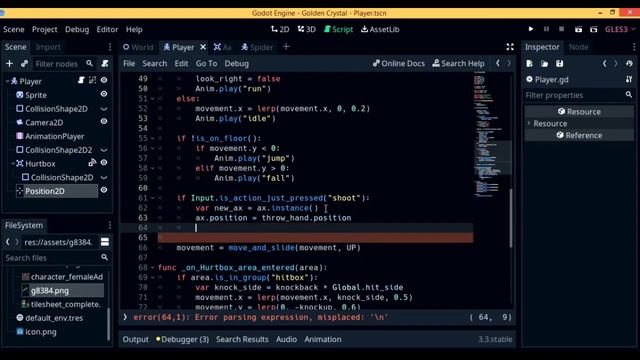640x360 pixels.
Task: Switch to the Node dock tab
Action: [578, 47]
